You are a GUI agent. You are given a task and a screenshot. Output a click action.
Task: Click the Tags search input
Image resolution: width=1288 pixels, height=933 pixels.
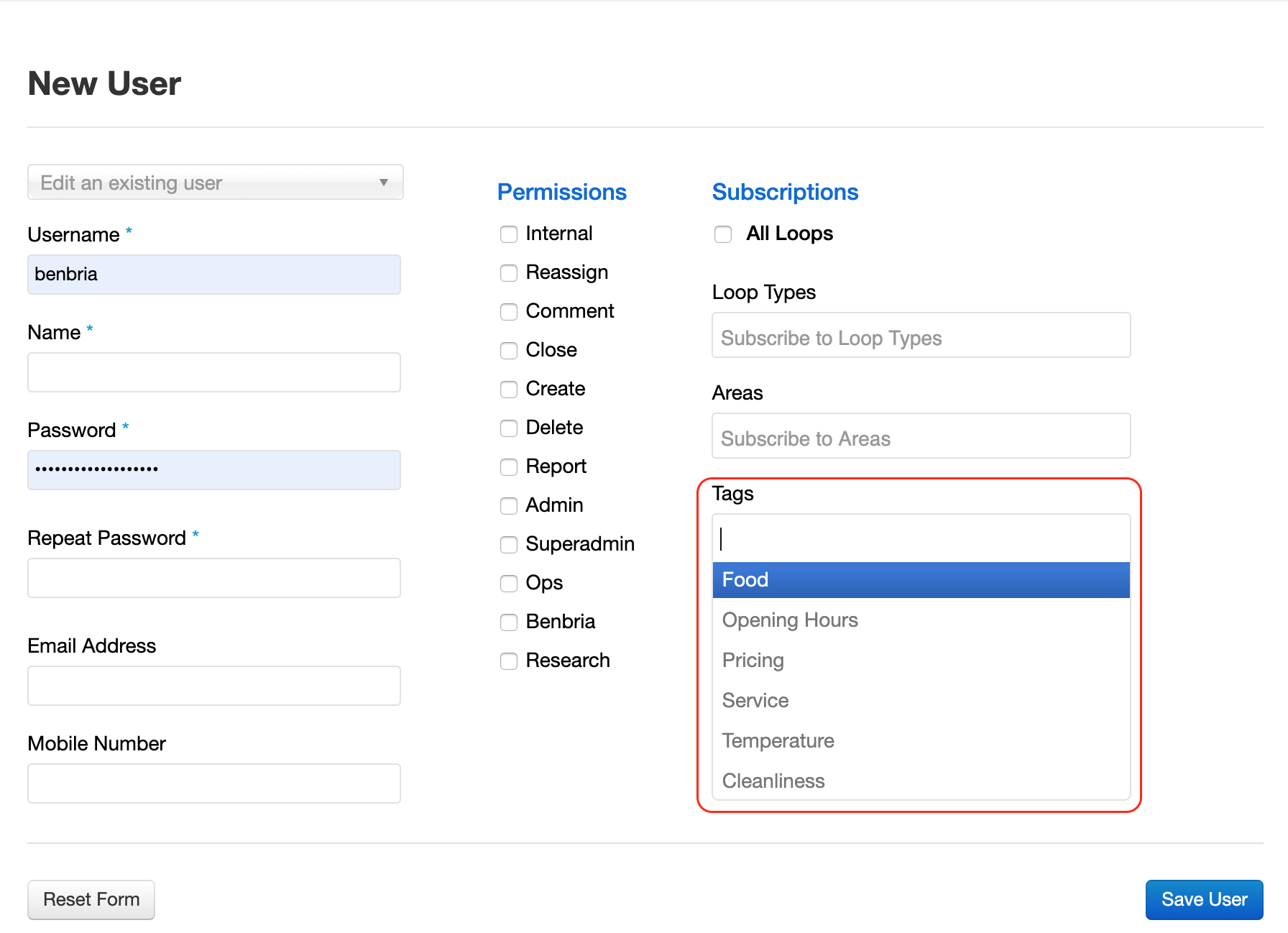point(921,538)
